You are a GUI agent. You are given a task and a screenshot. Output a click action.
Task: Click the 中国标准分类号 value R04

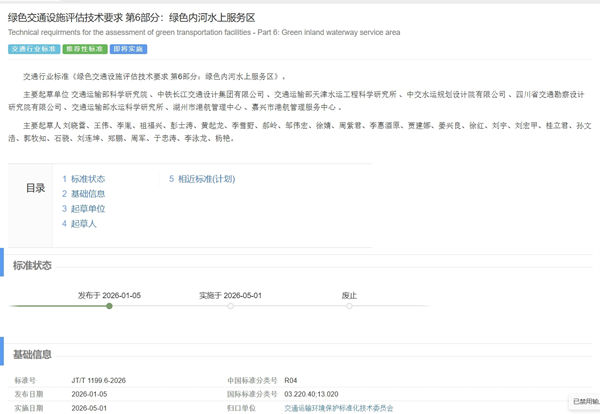pos(291,381)
